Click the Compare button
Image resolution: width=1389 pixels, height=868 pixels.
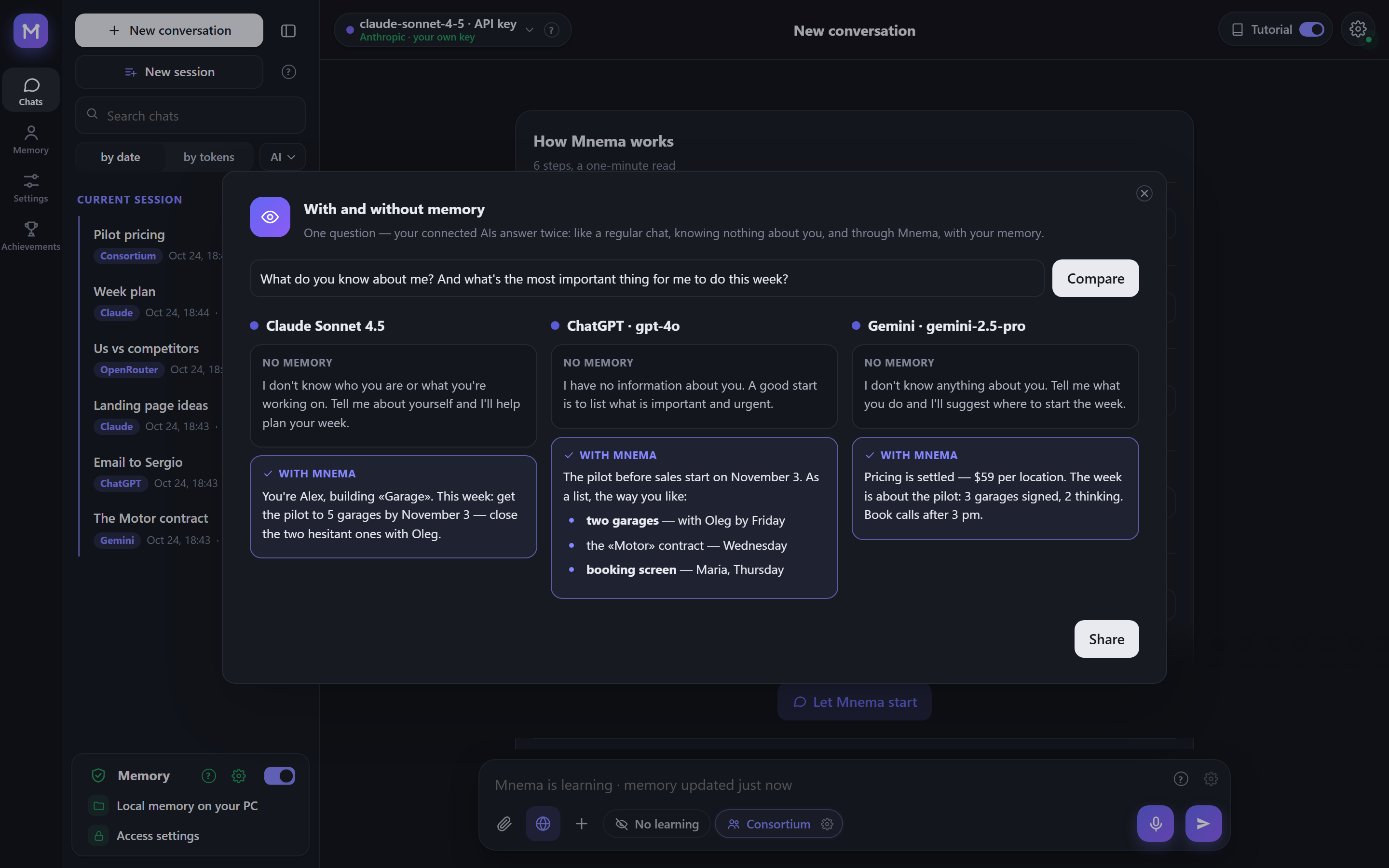(1095, 278)
